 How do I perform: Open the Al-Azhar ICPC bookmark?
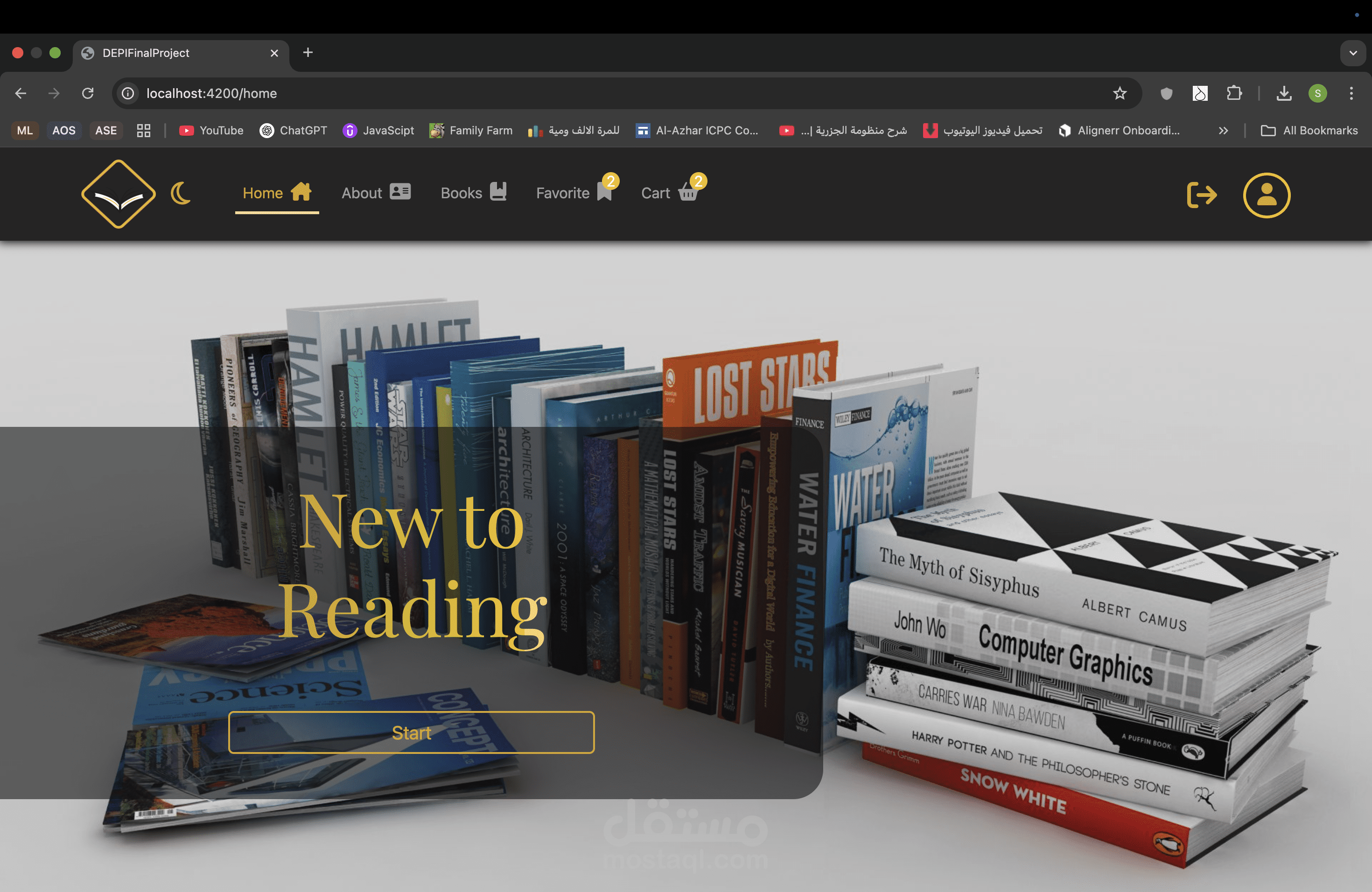(x=696, y=130)
